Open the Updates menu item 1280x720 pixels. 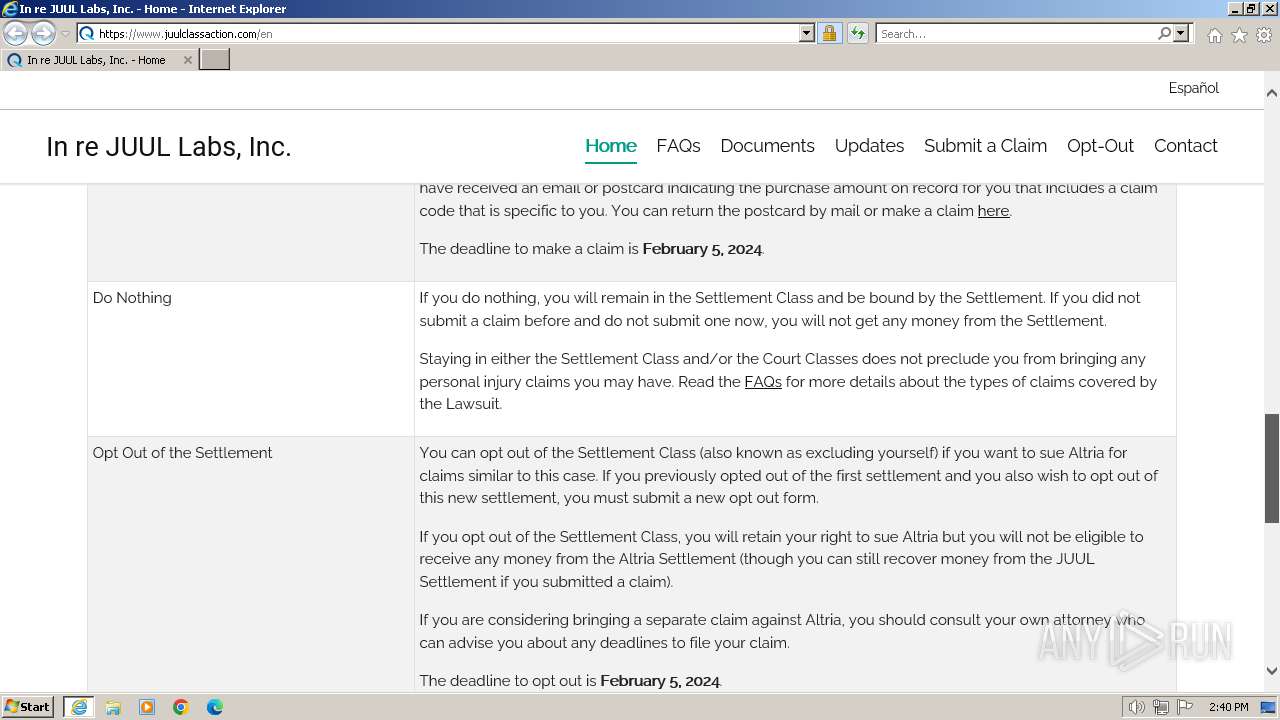(x=869, y=146)
